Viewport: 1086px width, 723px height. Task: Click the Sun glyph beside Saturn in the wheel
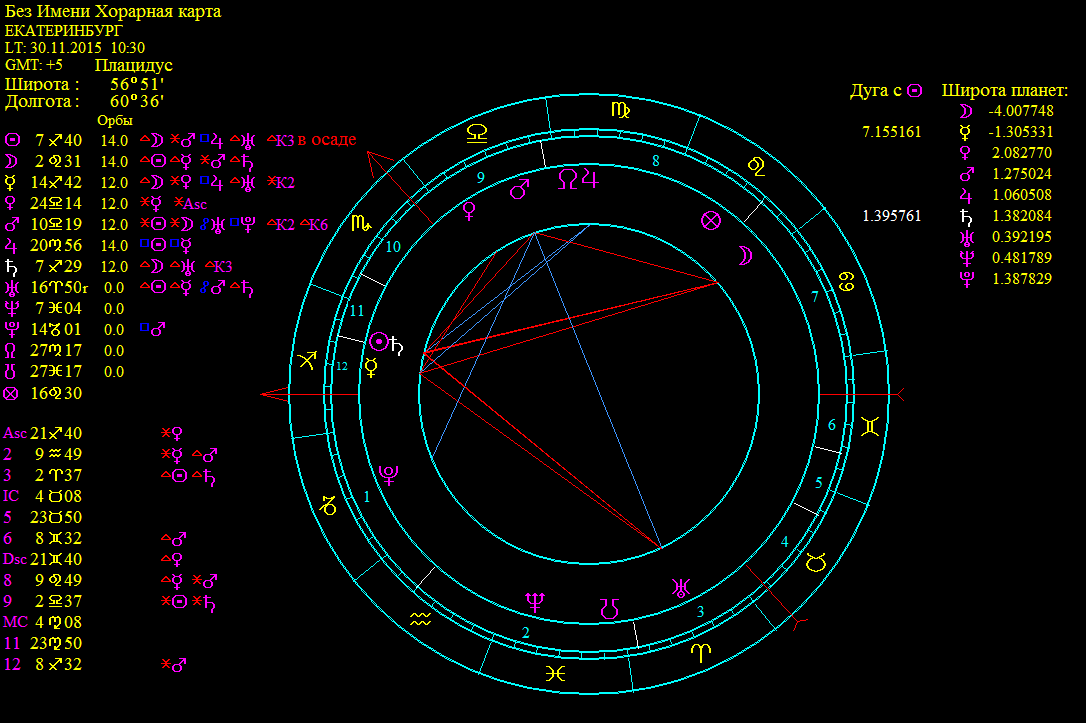pyautogui.click(x=379, y=344)
